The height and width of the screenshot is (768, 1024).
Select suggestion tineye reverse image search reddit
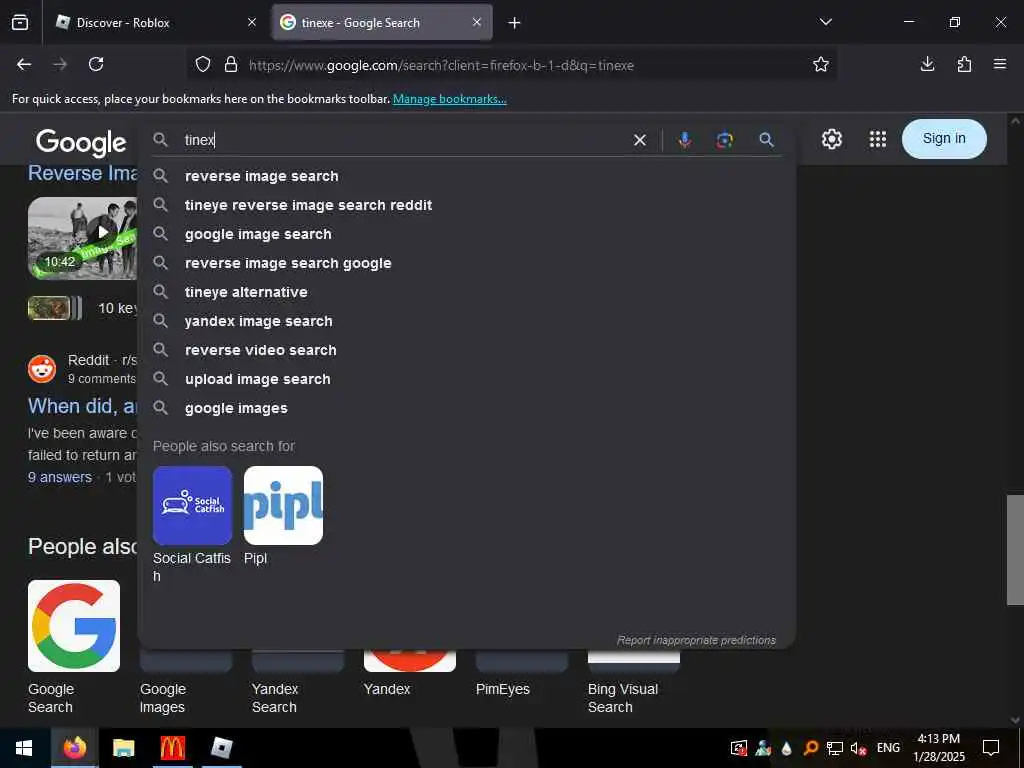pyautogui.click(x=467, y=205)
